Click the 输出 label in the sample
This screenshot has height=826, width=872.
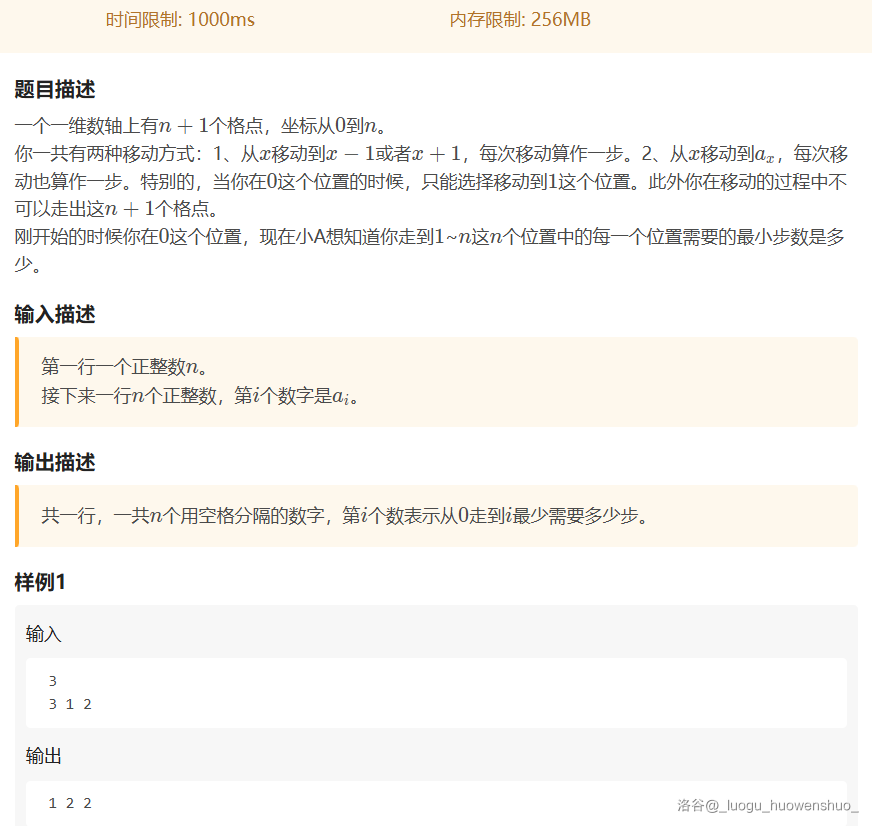pyautogui.click(x=44, y=756)
